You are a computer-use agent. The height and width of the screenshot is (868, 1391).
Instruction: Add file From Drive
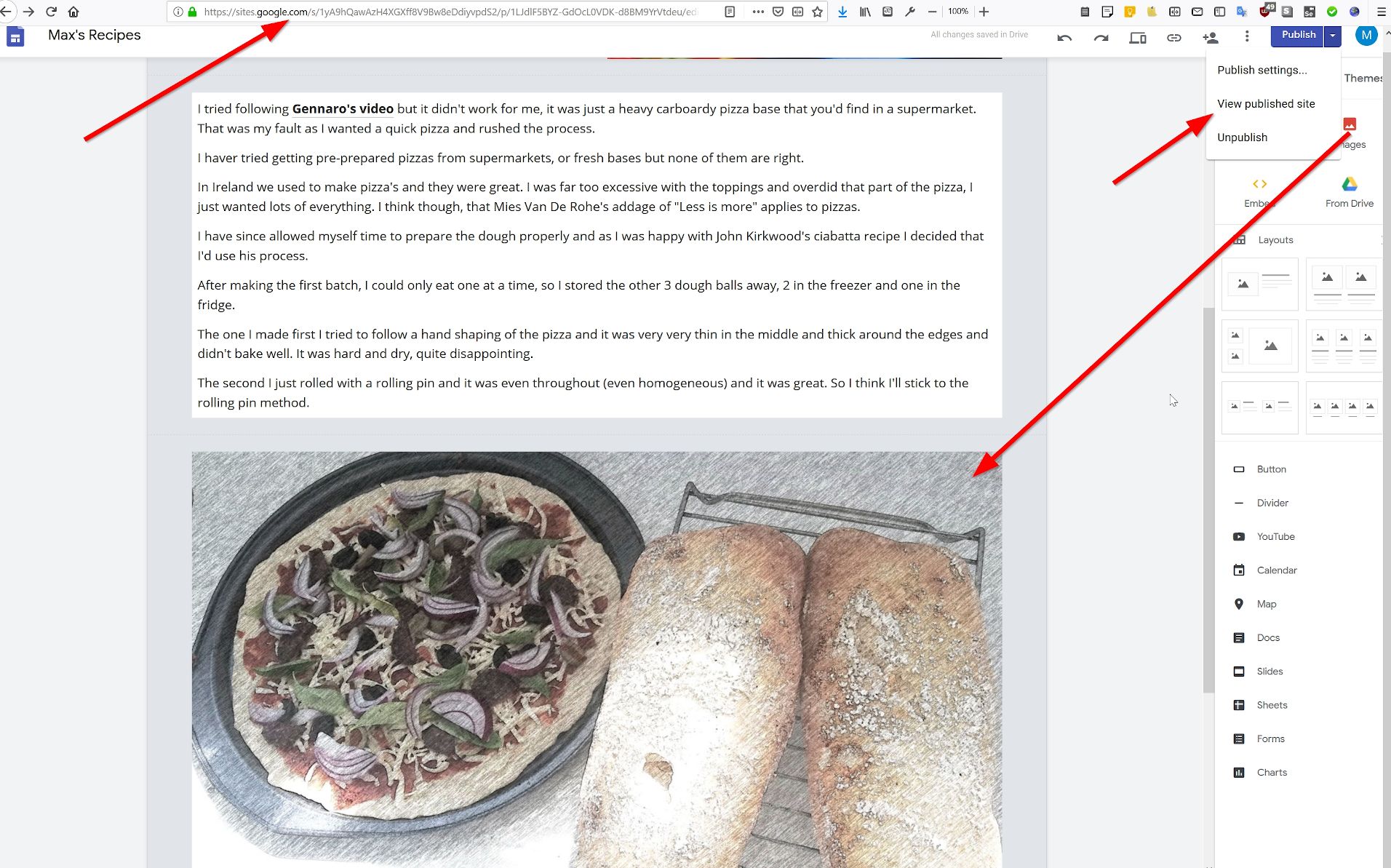pyautogui.click(x=1349, y=192)
